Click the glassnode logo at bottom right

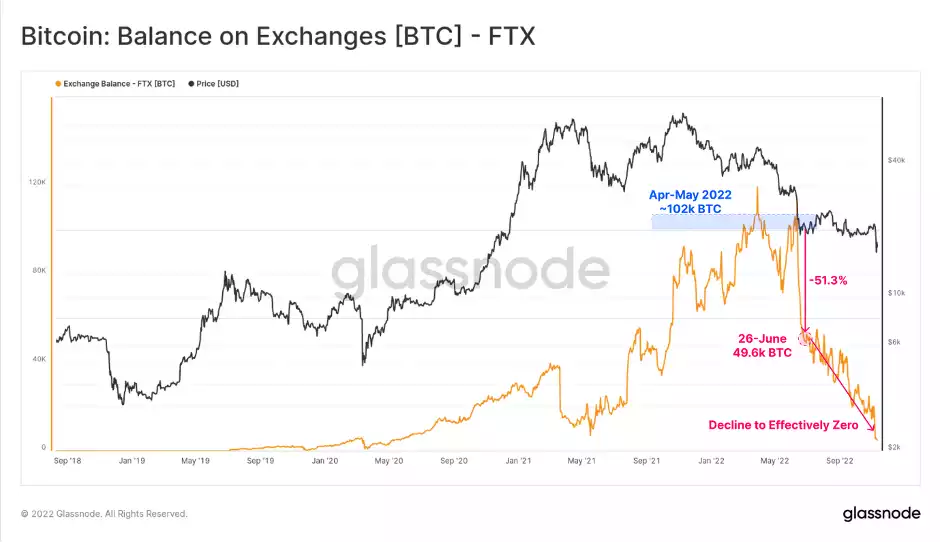(881, 514)
